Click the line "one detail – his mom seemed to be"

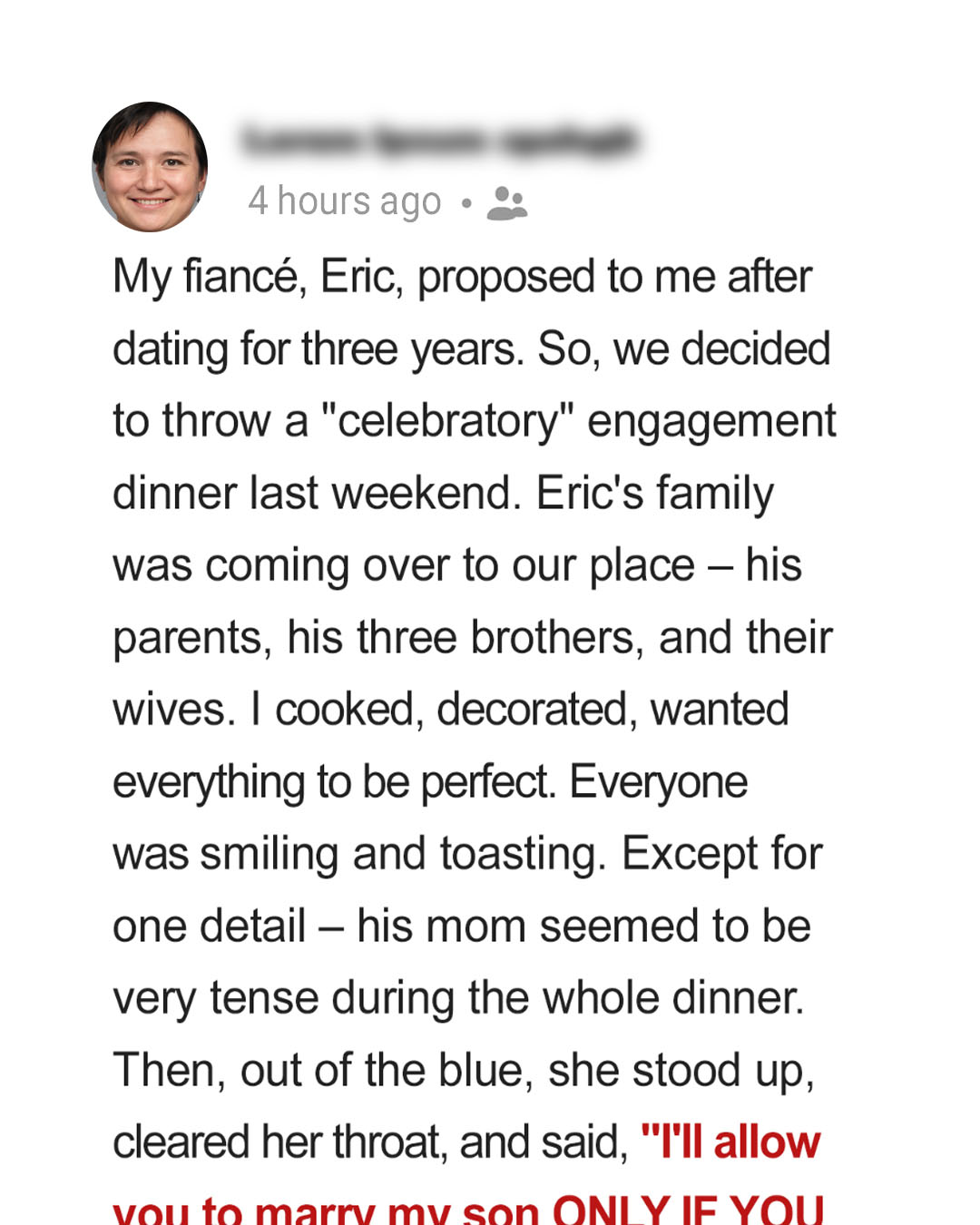pyautogui.click(x=462, y=926)
